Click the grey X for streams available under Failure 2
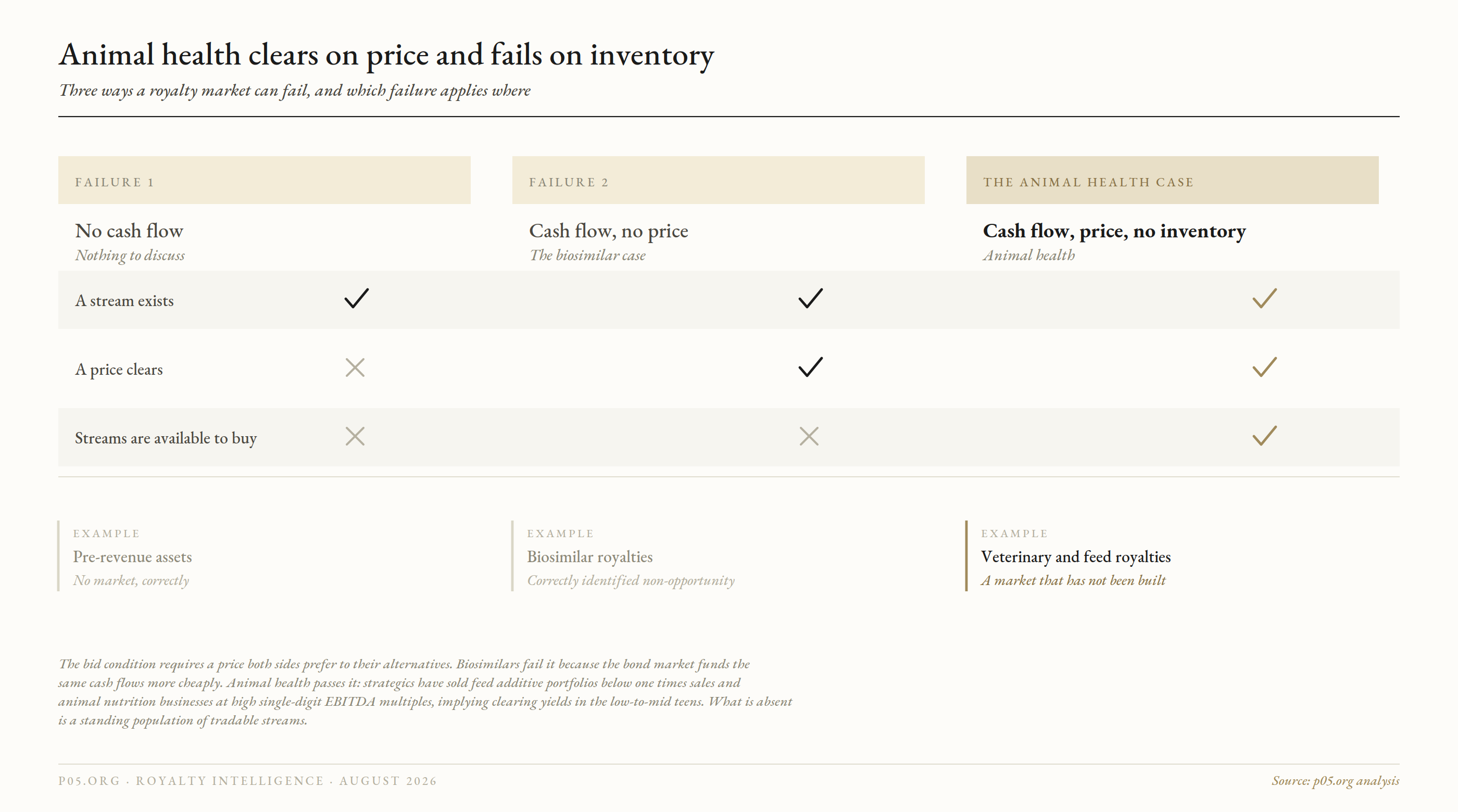This screenshot has width=1458, height=812. [x=809, y=436]
